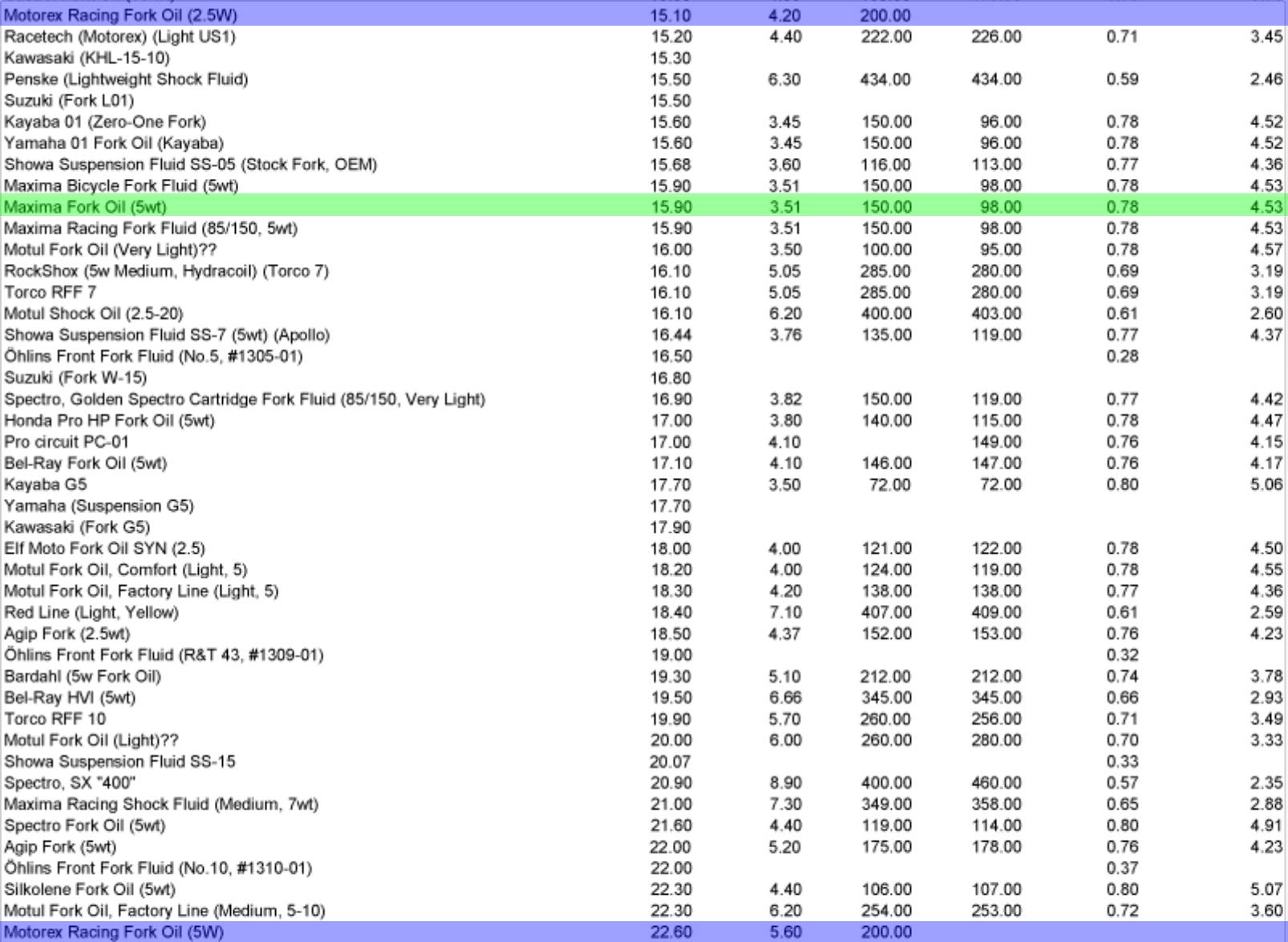
Task: Click 8.90 in Spectro SX "400" row
Action: pos(785,782)
